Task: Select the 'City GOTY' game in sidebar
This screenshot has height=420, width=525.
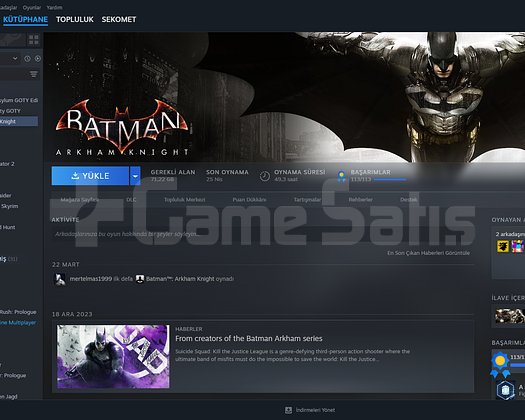Action: pos(10,111)
